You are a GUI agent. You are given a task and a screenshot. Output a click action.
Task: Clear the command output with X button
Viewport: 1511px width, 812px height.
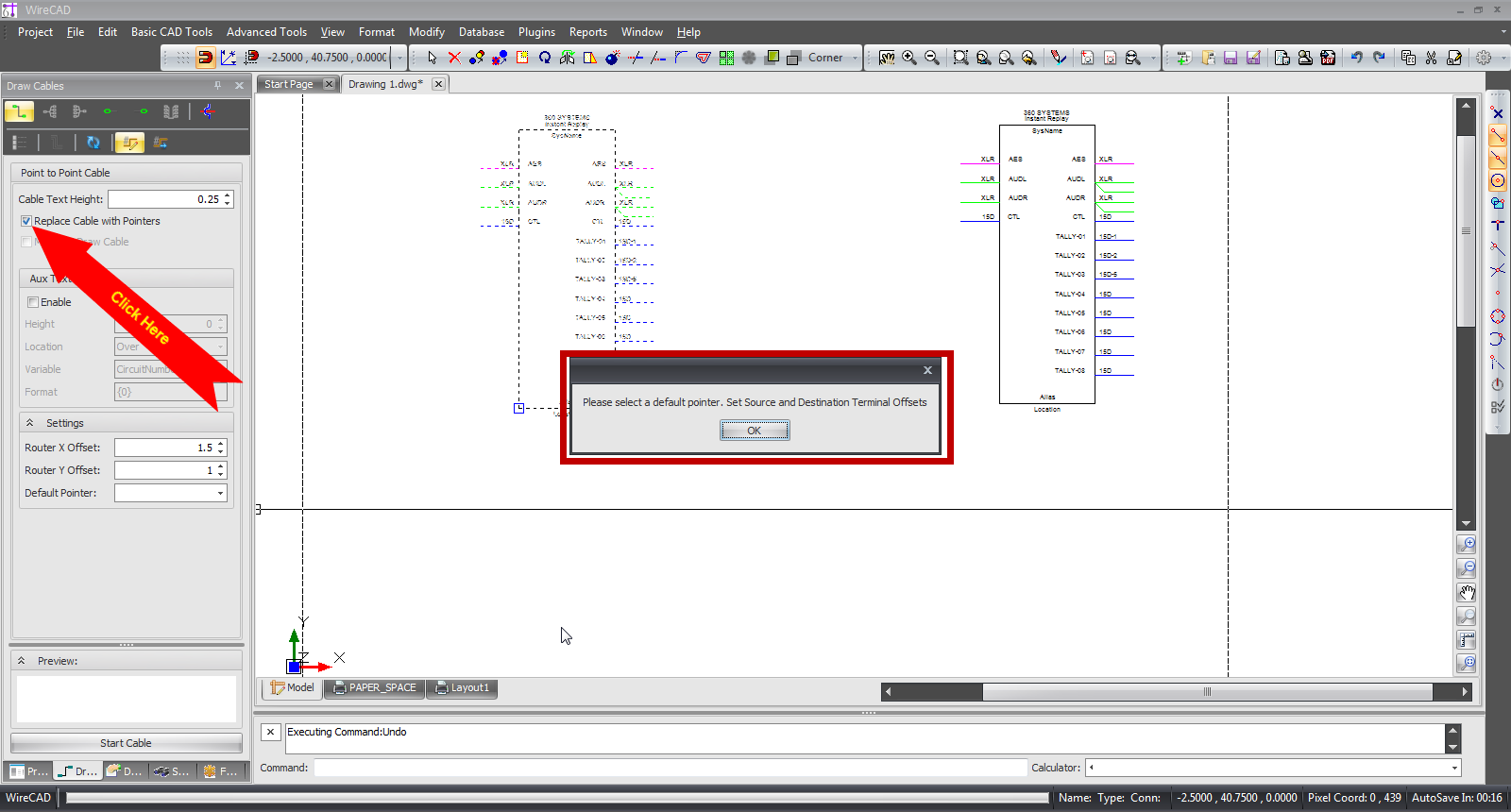pyautogui.click(x=270, y=732)
